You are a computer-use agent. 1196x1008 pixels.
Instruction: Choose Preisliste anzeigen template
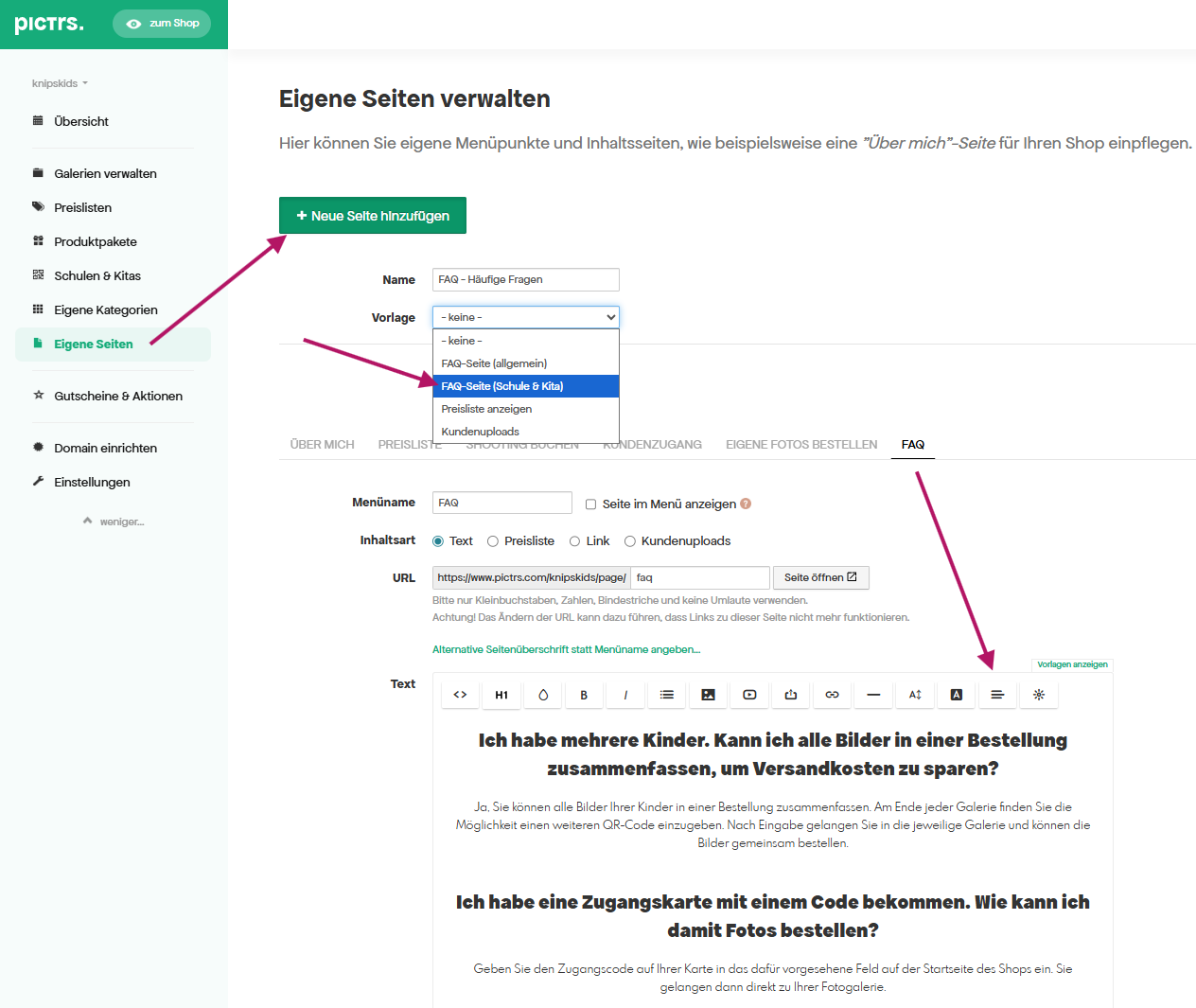tap(526, 409)
